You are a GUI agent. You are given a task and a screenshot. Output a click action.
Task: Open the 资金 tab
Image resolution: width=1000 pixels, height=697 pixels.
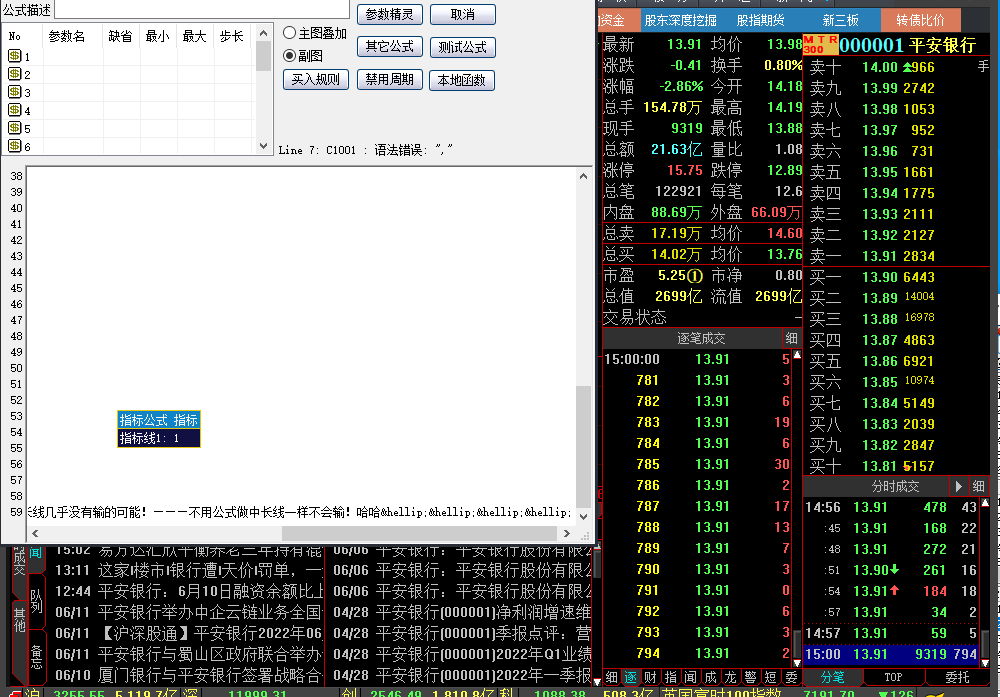click(x=617, y=20)
